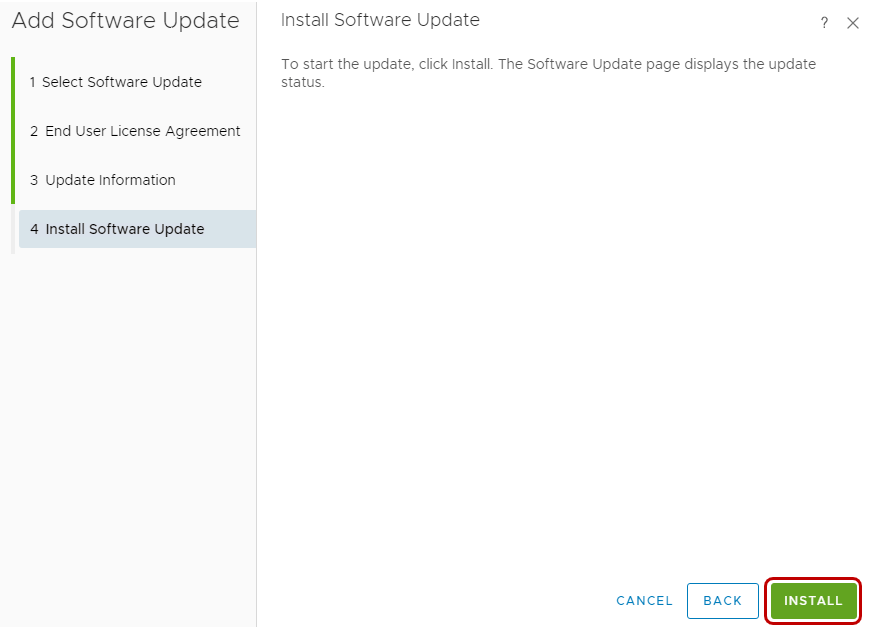
Task: Click the green indicator beside step 3
Action: (12, 180)
